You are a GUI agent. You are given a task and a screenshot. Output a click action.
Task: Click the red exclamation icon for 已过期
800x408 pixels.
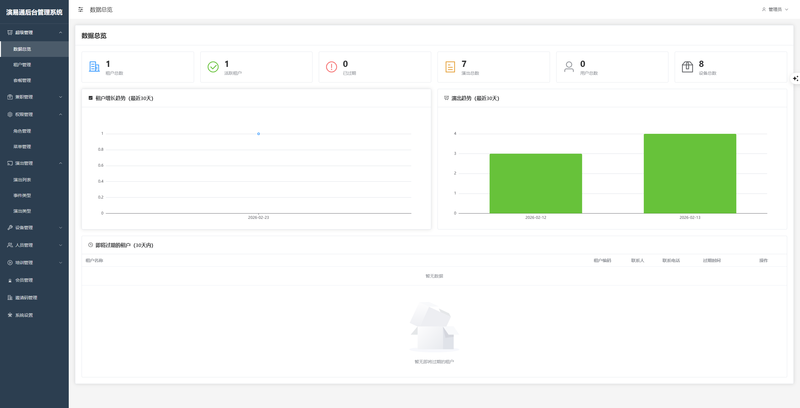click(332, 67)
